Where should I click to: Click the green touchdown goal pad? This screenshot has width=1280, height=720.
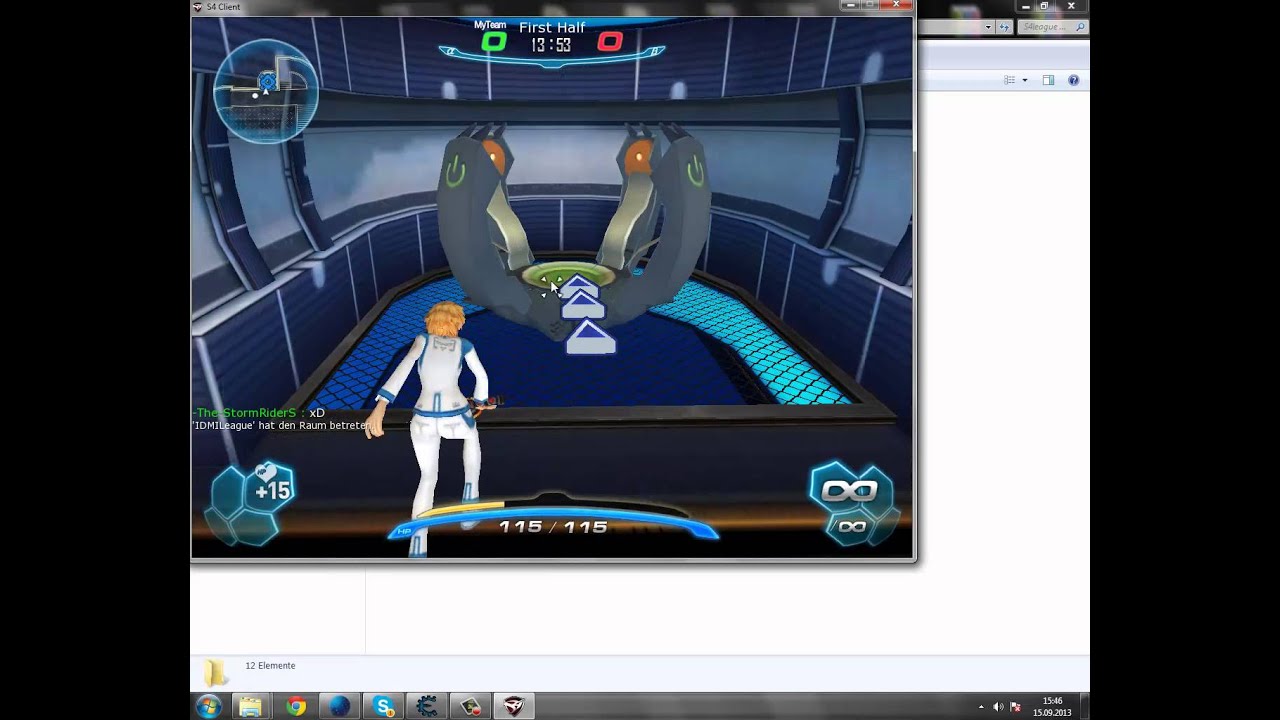click(x=569, y=273)
